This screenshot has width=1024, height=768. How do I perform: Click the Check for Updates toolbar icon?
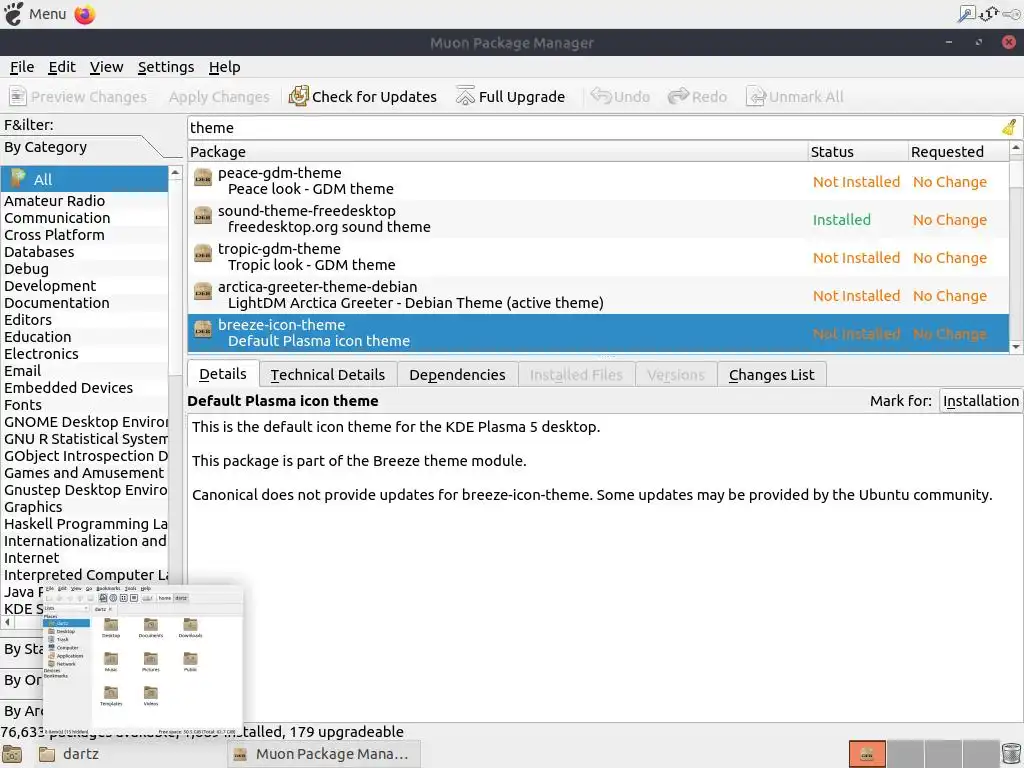pos(298,96)
